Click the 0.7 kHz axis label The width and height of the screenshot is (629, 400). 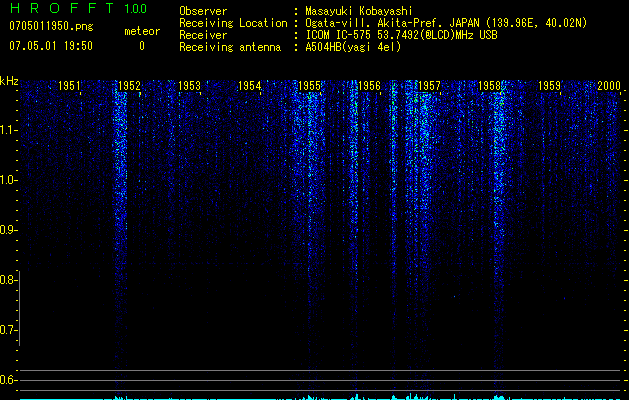tap(7, 330)
